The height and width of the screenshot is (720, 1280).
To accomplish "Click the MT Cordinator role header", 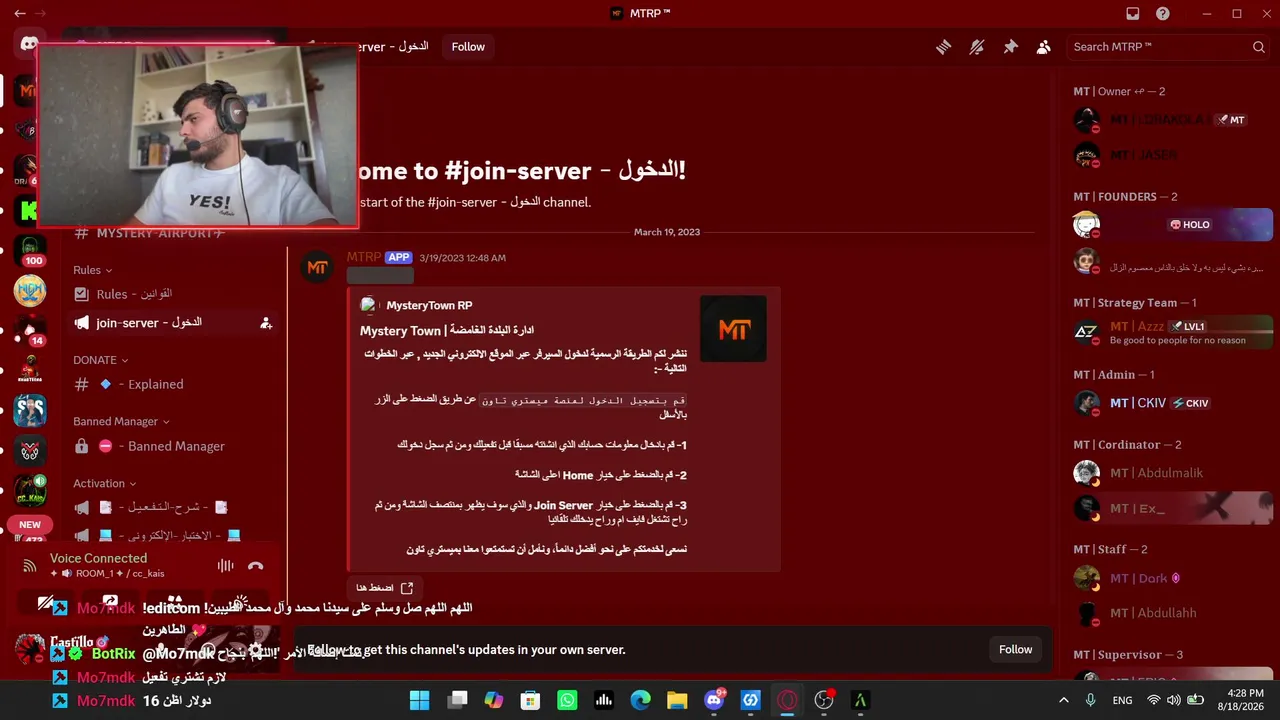I will pyautogui.click(x=1127, y=445).
